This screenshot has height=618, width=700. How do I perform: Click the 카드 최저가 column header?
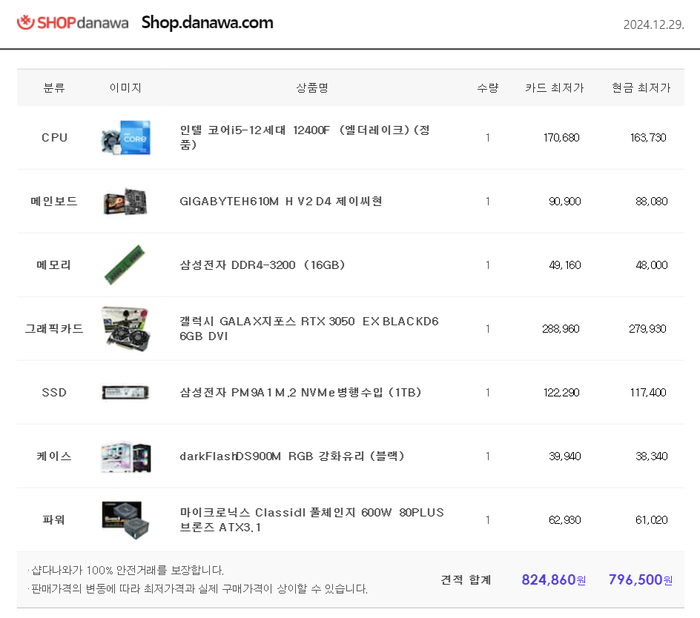tap(554, 88)
